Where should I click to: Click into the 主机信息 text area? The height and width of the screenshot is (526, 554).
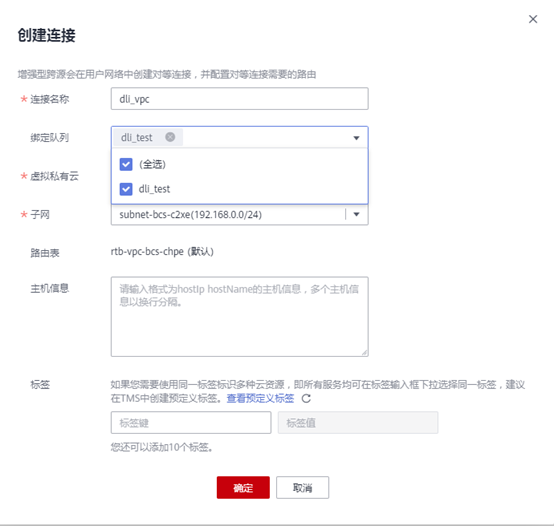pos(240,317)
